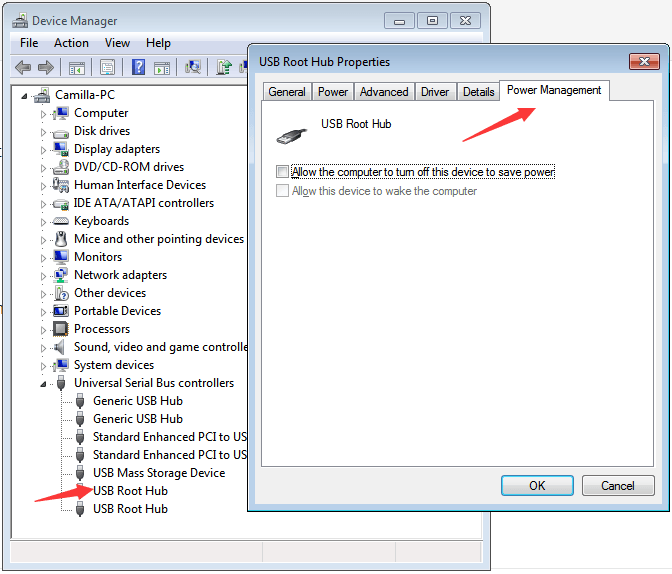Select the second Standard Enhanced PCI entry
The image size is (672, 574).
[170, 455]
